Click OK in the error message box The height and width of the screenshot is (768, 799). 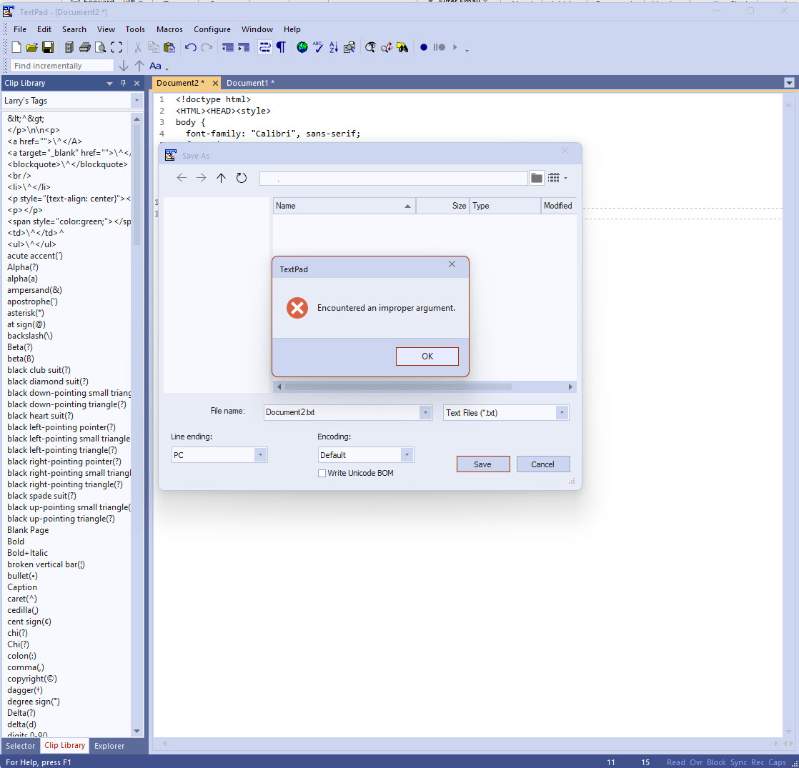427,356
